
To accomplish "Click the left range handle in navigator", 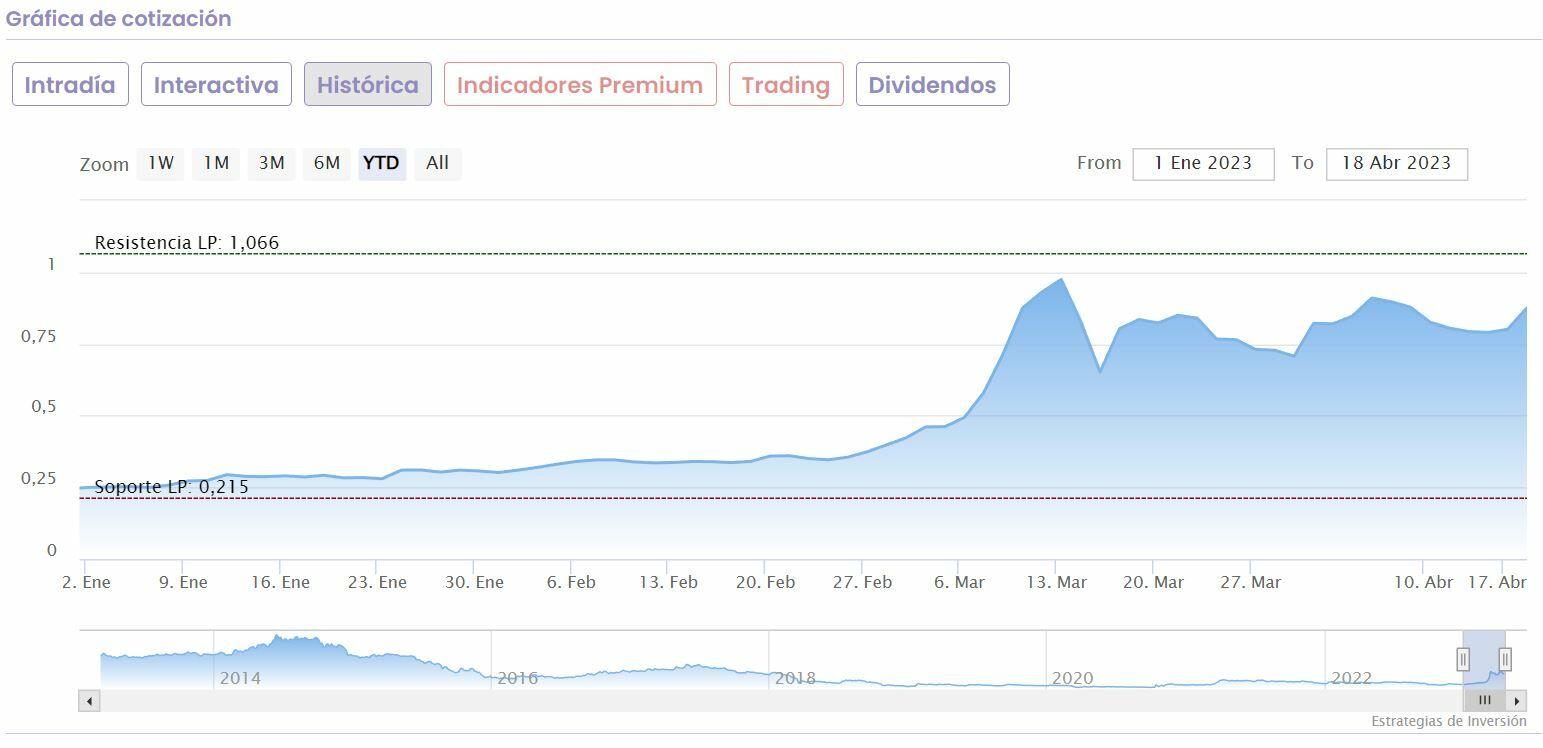I will pyautogui.click(x=1463, y=659).
